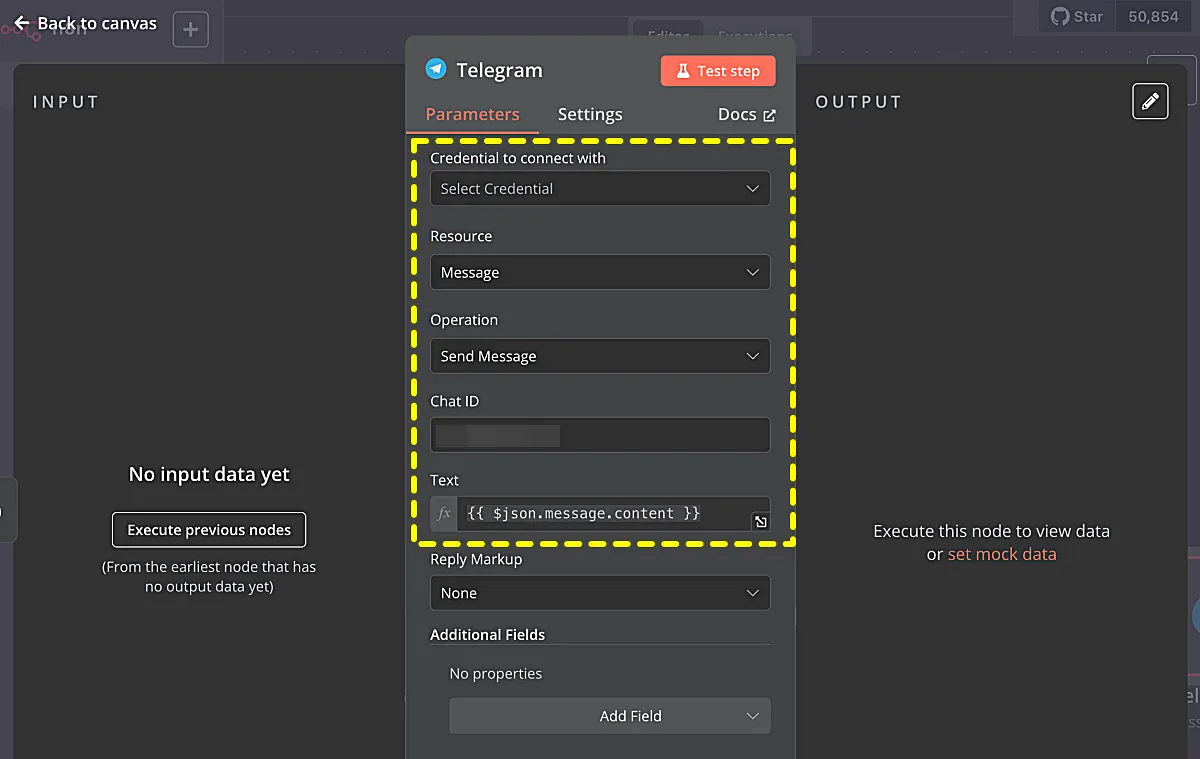The height and width of the screenshot is (759, 1200).
Task: Click the Chat ID input field
Action: click(600, 435)
